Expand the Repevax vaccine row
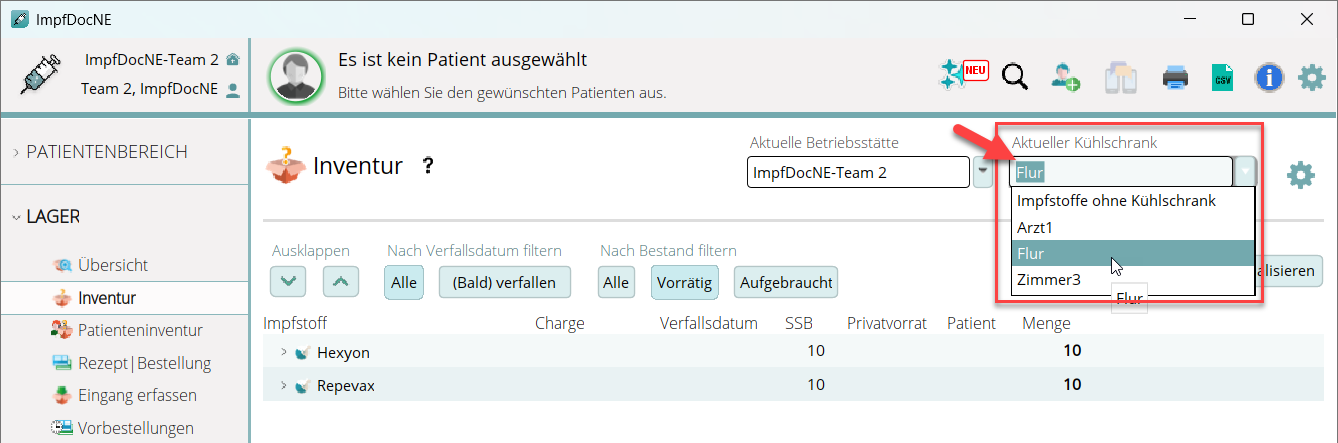Viewport: 1338px width, 443px height. (284, 385)
